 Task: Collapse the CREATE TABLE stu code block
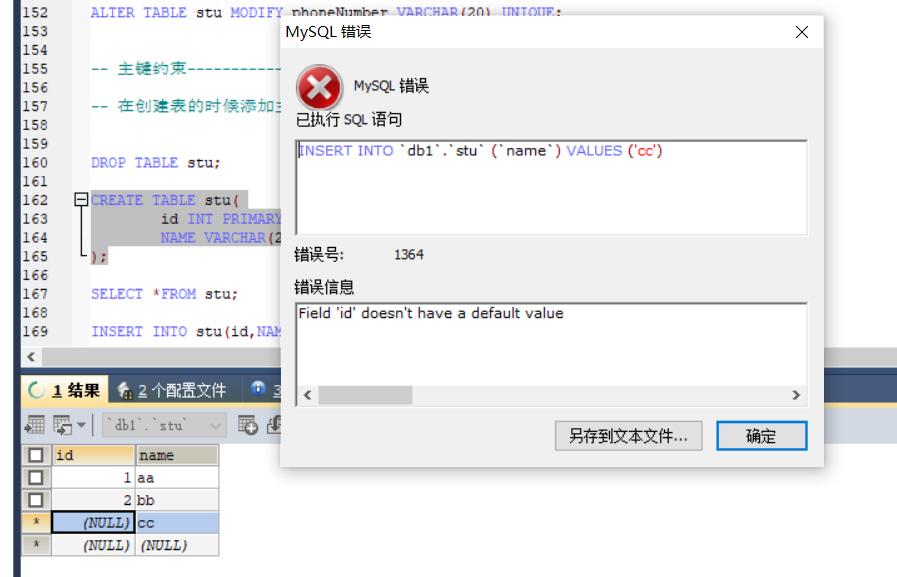[81, 199]
